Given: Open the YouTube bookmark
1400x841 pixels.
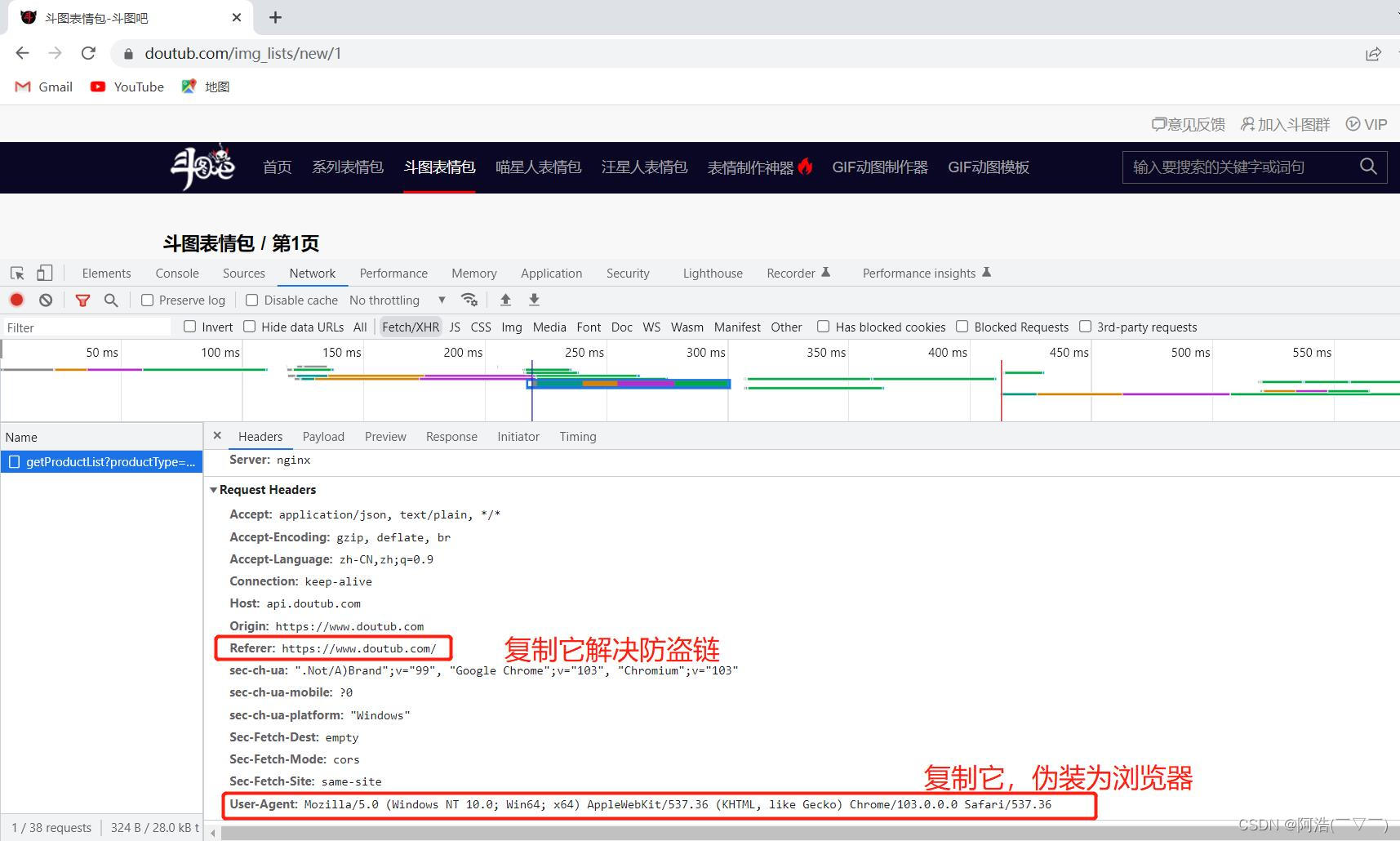Looking at the screenshot, I should tap(127, 87).
